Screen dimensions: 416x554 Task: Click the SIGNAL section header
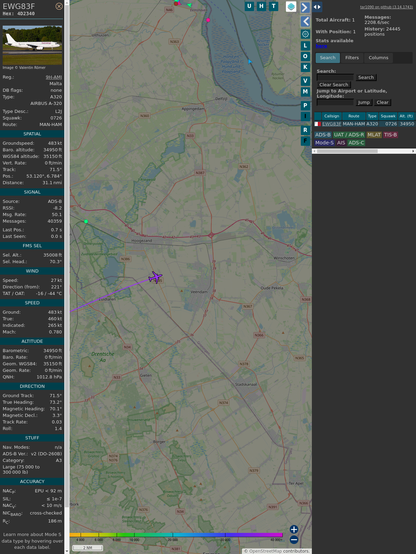click(32, 192)
